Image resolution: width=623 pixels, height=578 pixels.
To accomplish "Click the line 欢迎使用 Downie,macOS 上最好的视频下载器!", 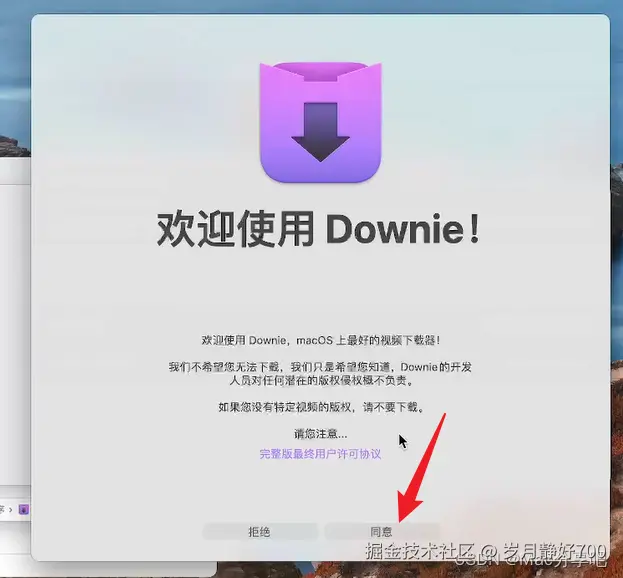I will click(321, 340).
